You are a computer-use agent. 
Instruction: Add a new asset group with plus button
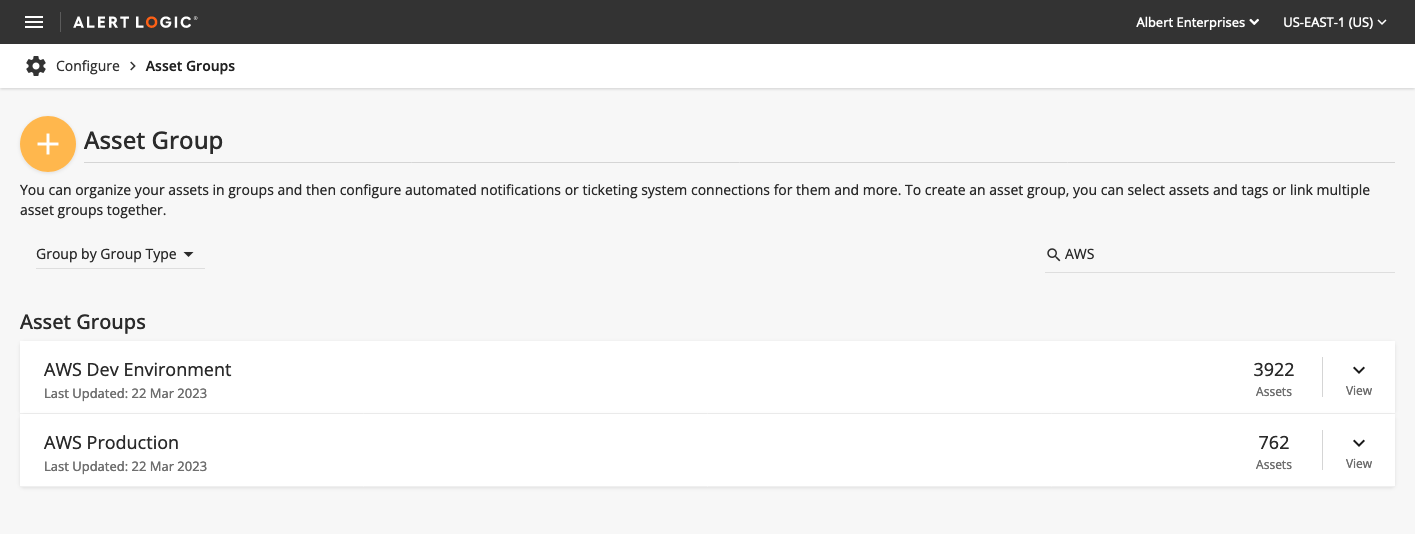(x=48, y=144)
